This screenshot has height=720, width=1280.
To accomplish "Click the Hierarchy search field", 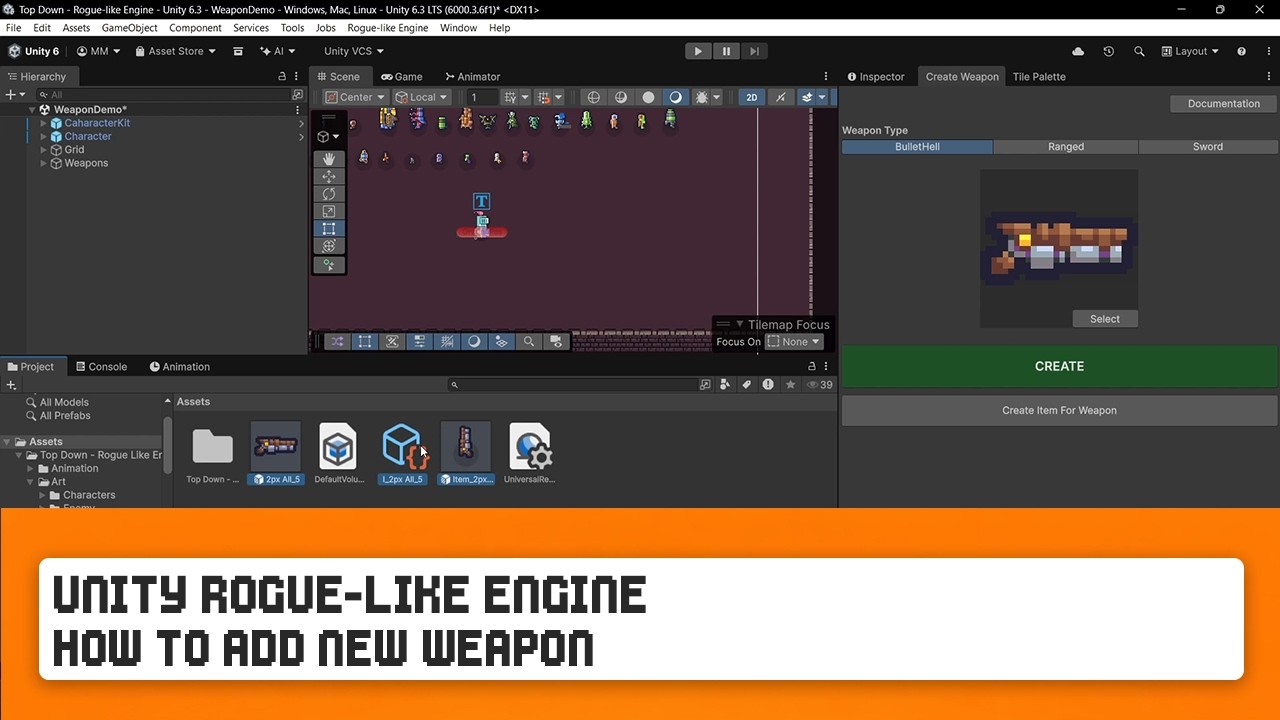I will point(166,95).
